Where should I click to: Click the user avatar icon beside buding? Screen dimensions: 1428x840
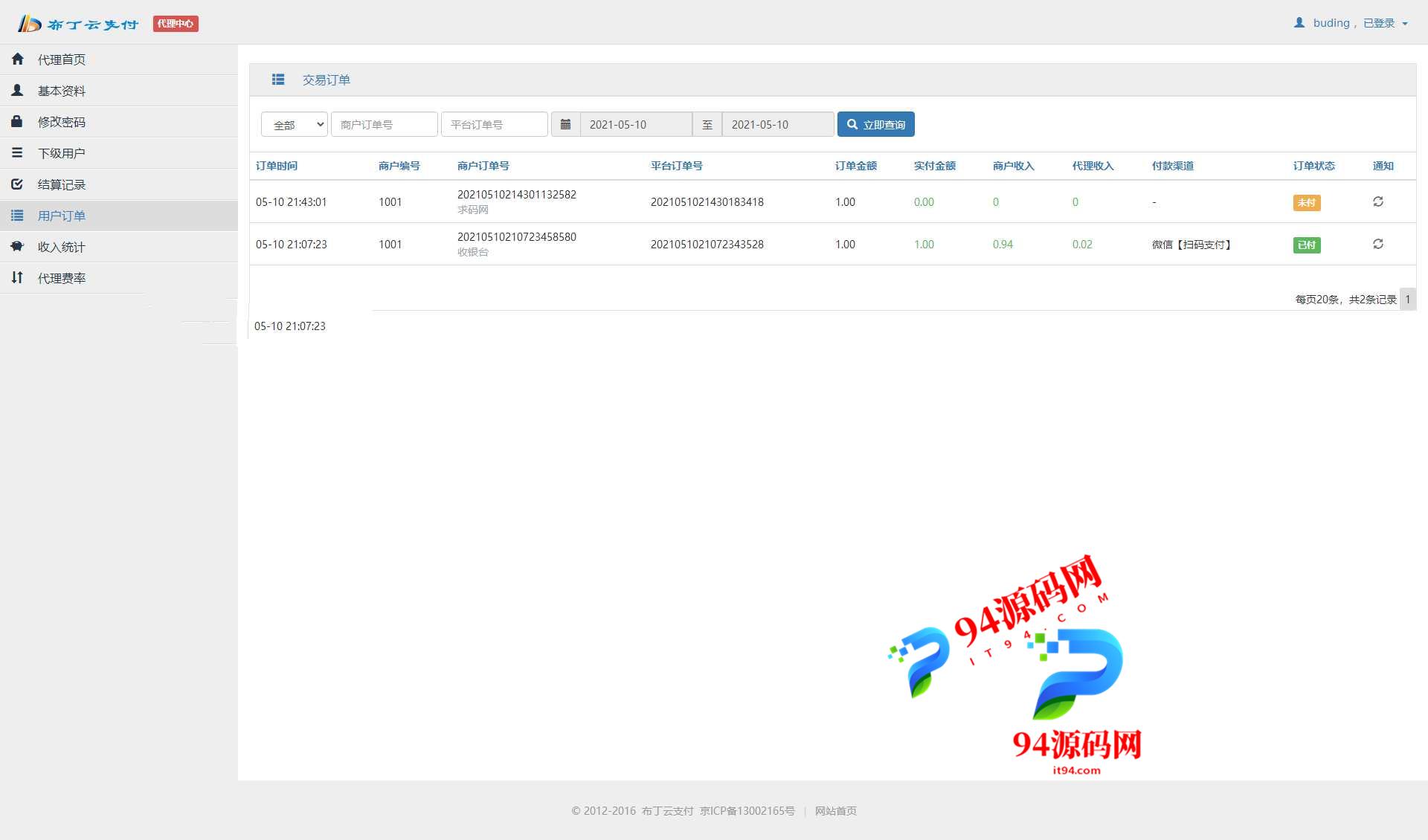pos(1299,23)
